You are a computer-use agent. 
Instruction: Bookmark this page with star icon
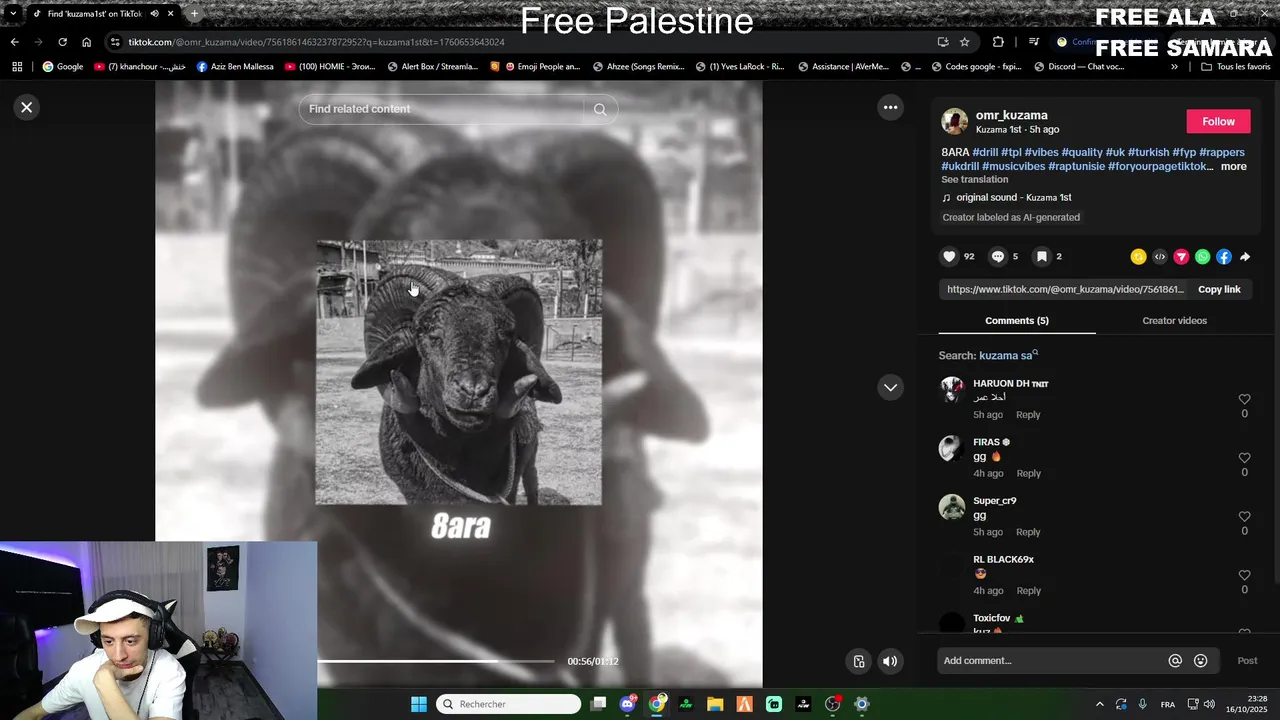coord(964,42)
